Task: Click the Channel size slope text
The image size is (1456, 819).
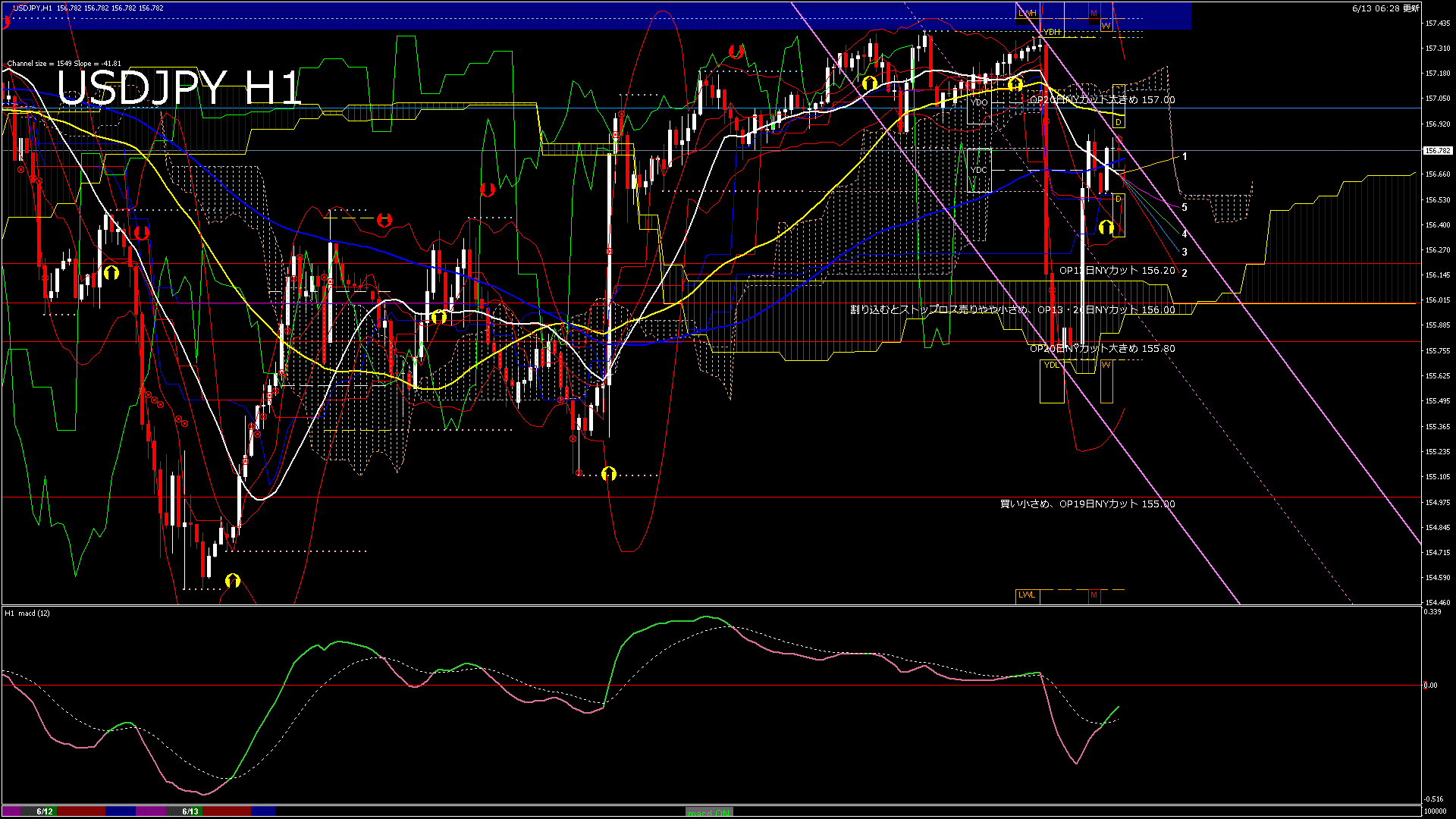Action: pyautogui.click(x=64, y=64)
